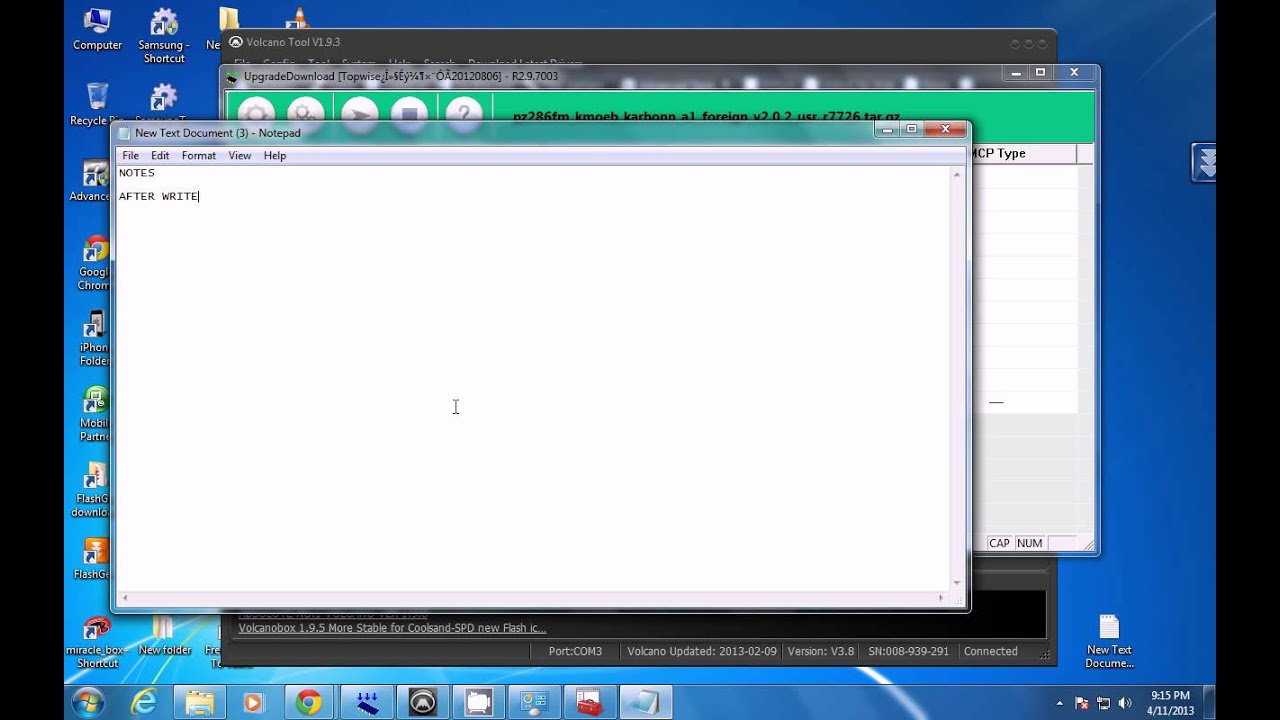Click the Connected status in Volcano Tool

tap(990, 651)
